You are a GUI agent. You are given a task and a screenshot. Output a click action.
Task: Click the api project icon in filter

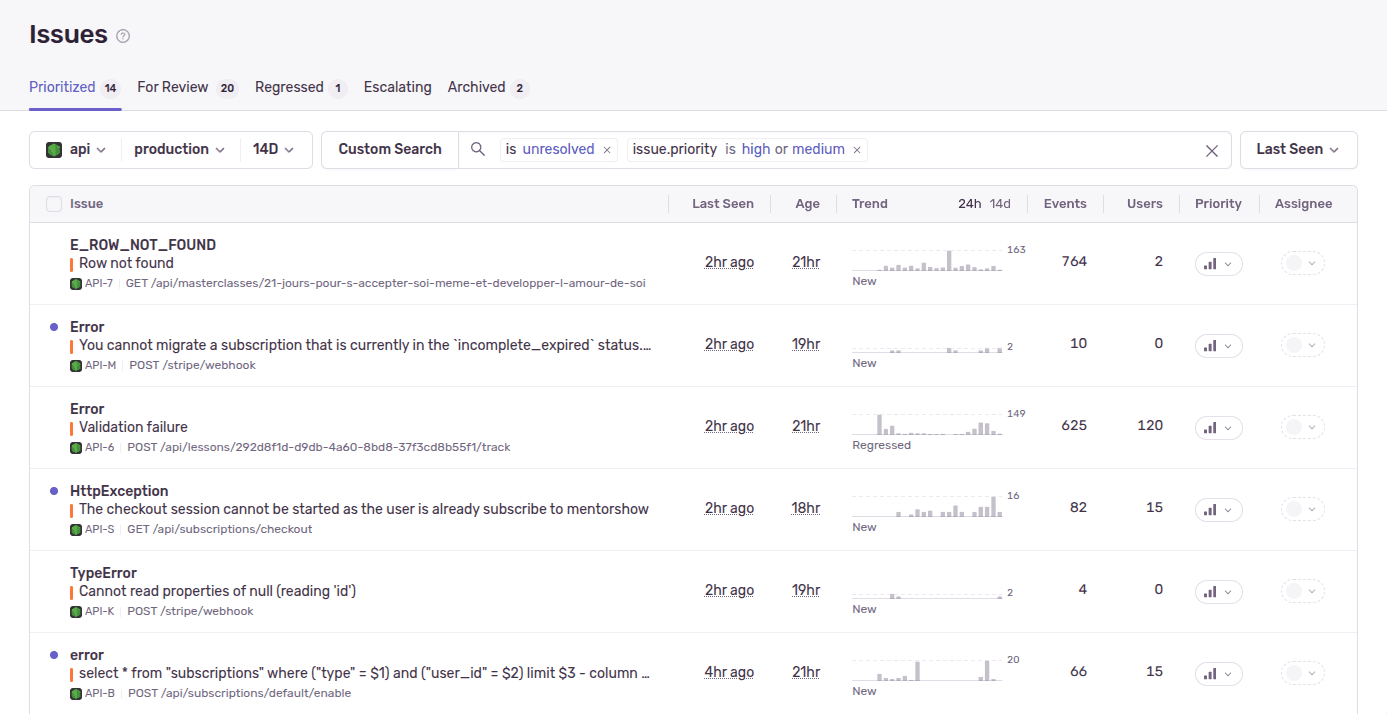tap(54, 149)
